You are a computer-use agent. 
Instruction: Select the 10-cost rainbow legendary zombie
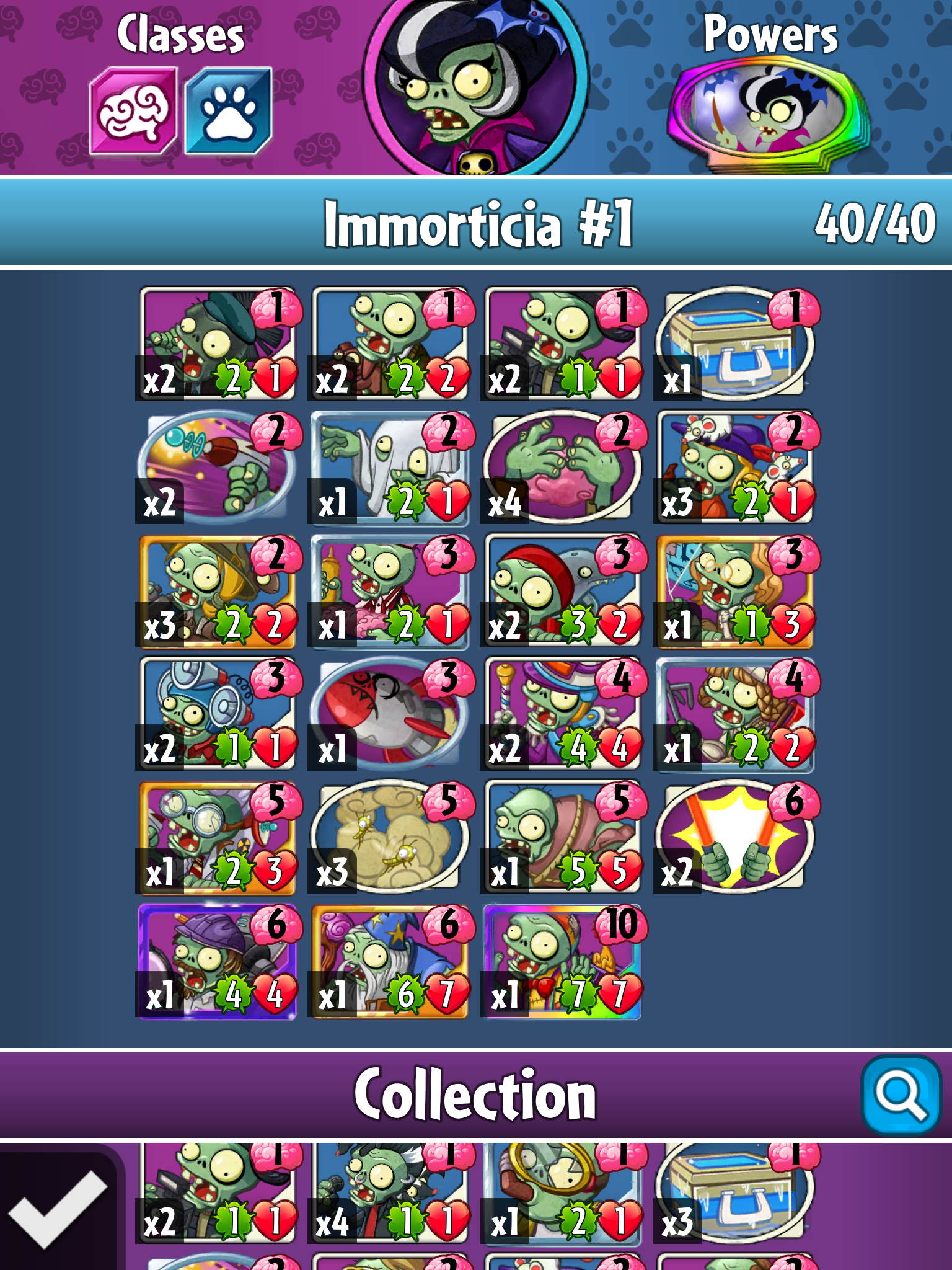(563, 961)
